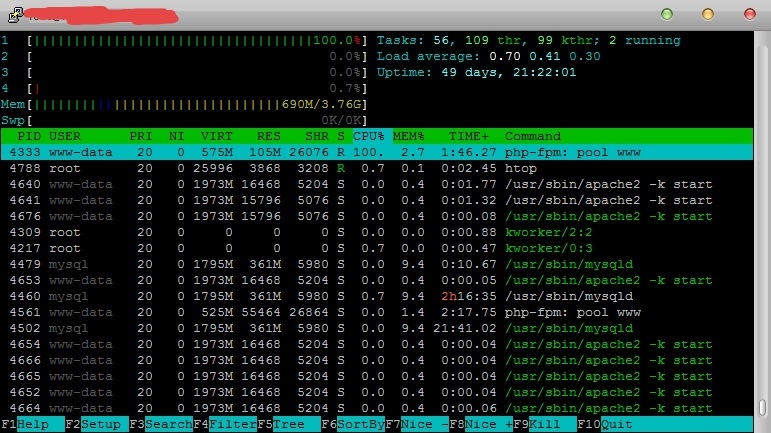Select mysqld process row PID 4479
The image size is (771, 433).
tap(377, 264)
